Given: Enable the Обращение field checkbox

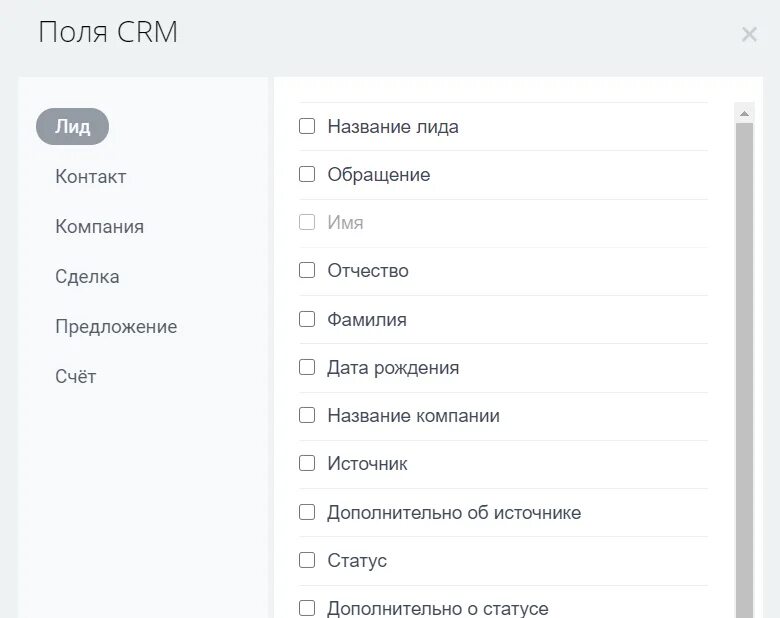Looking at the screenshot, I should [307, 174].
